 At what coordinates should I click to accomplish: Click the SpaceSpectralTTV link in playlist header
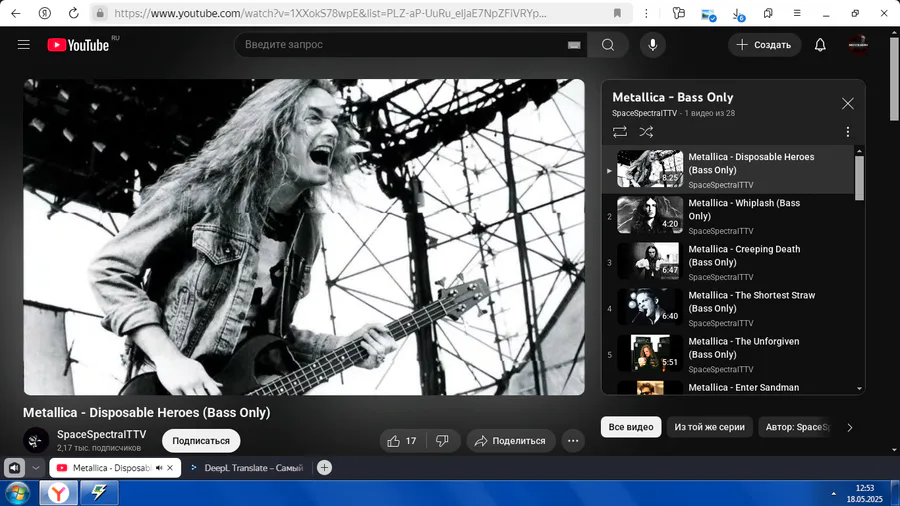[644, 113]
